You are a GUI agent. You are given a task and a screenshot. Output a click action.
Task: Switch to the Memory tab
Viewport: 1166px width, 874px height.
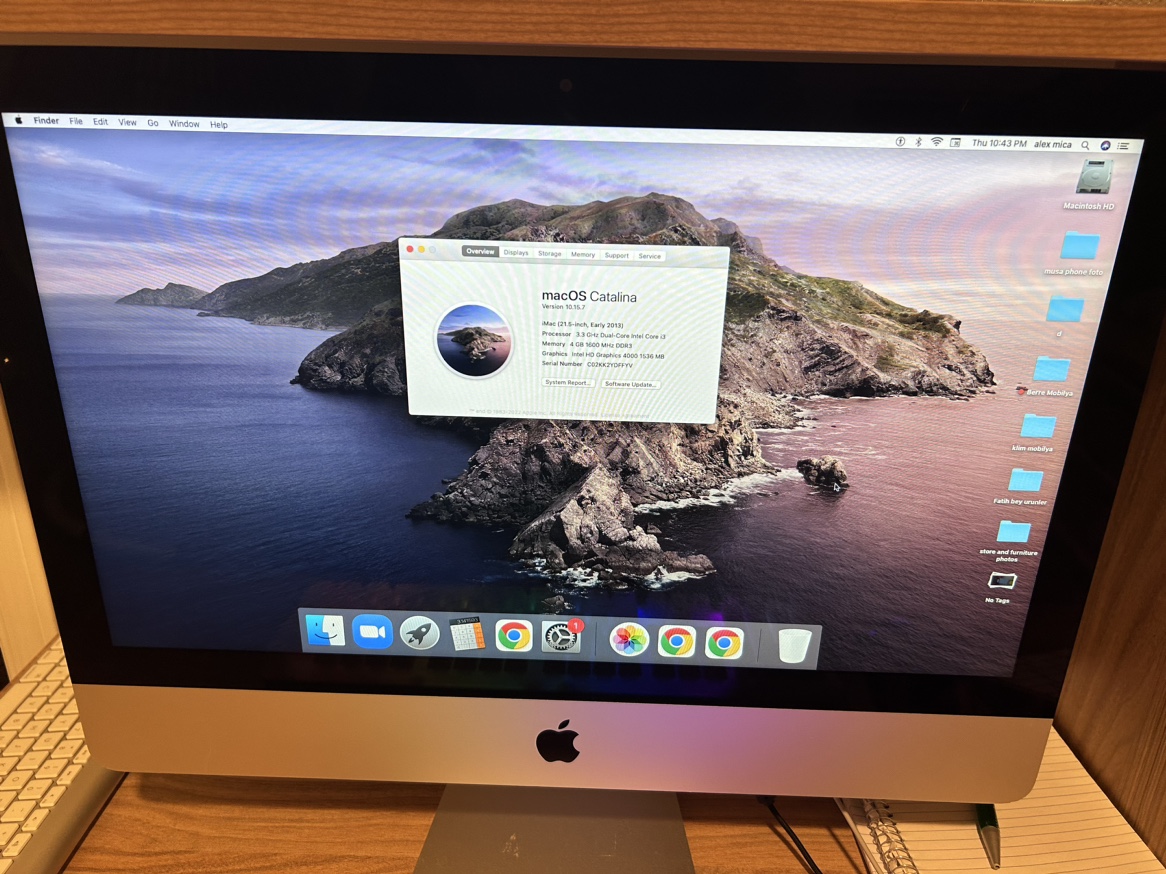click(x=583, y=254)
